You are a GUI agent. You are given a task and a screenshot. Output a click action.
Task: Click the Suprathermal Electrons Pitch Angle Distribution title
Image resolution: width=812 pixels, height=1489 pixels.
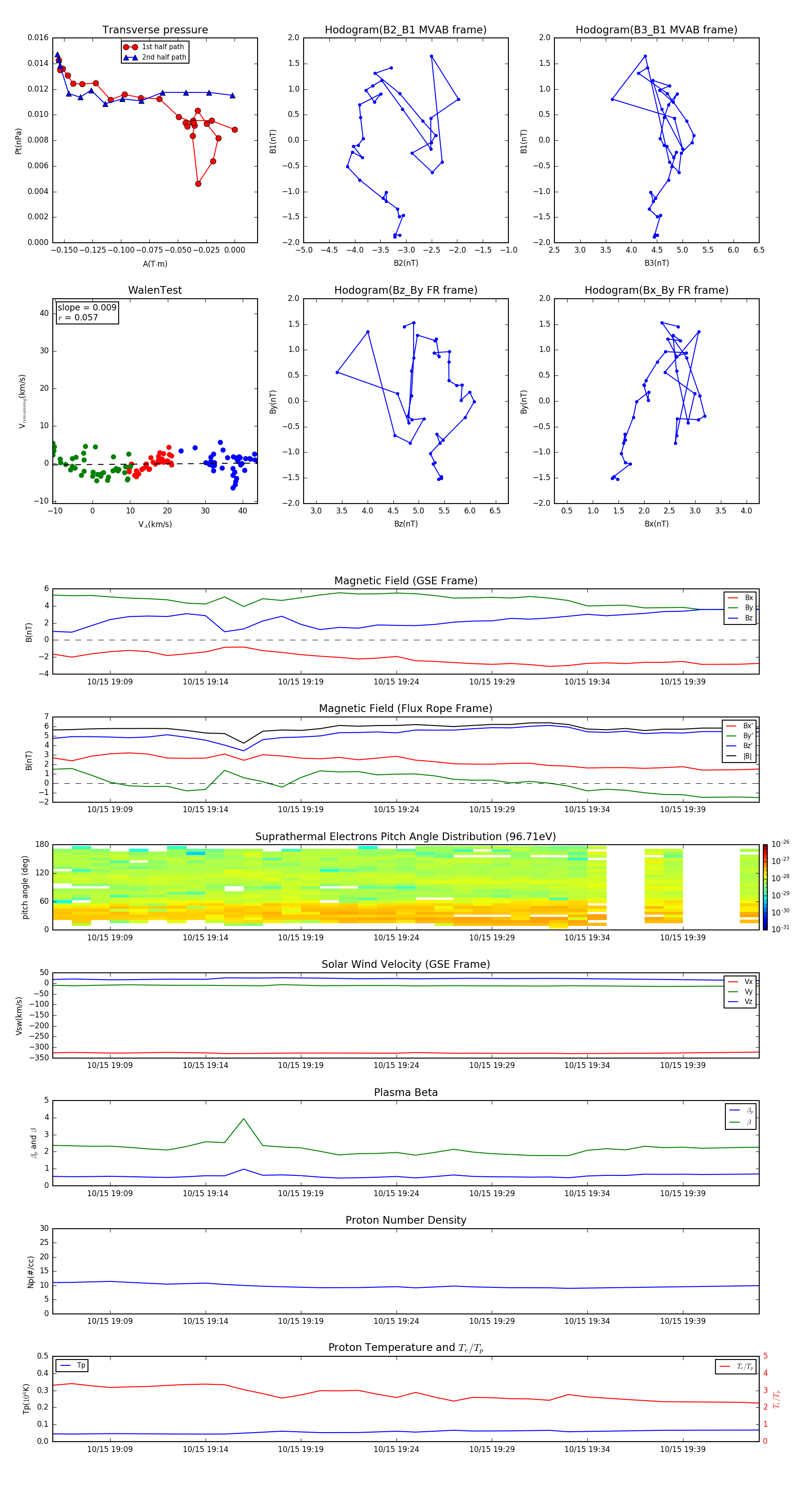click(x=406, y=837)
